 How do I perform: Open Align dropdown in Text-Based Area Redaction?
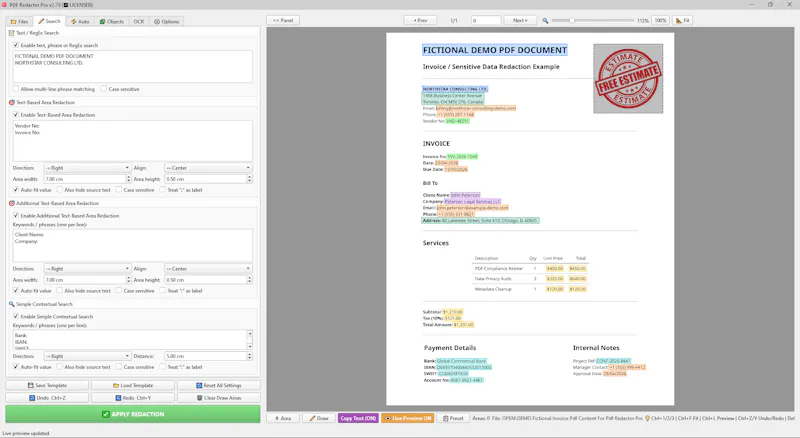pos(208,167)
